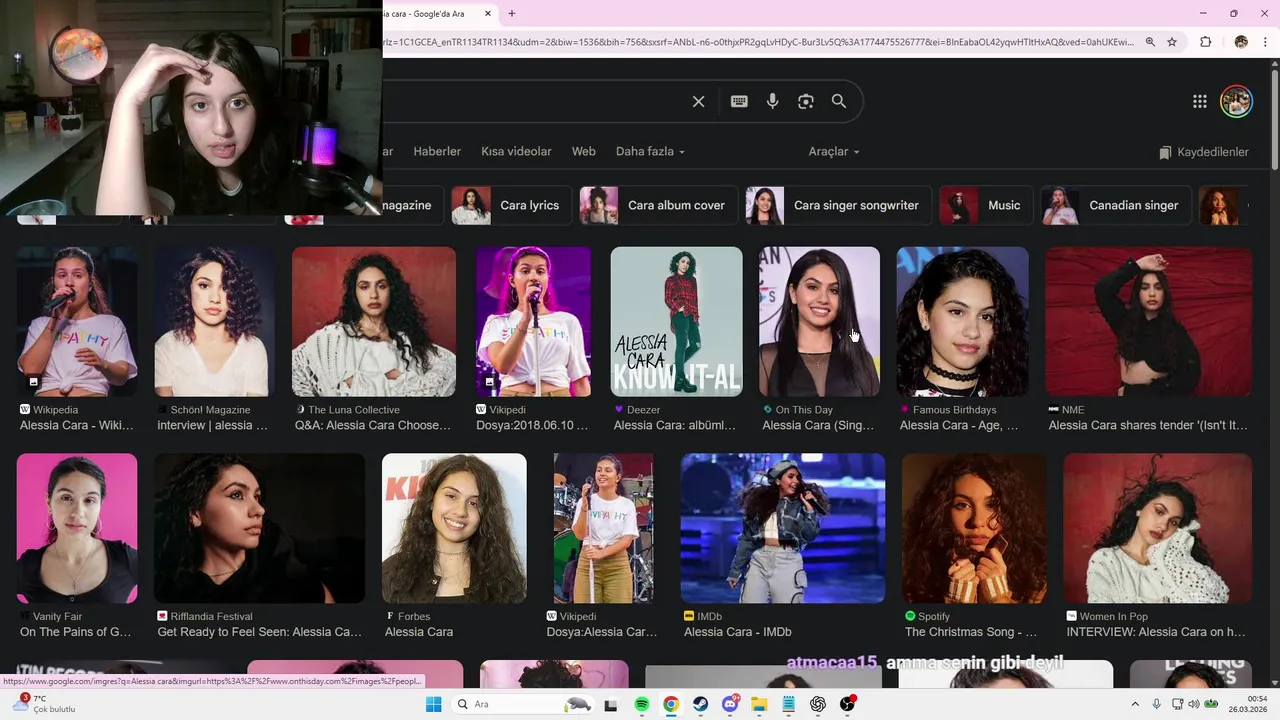Open volume control in system tray
1280x720 pixels.
point(1193,704)
